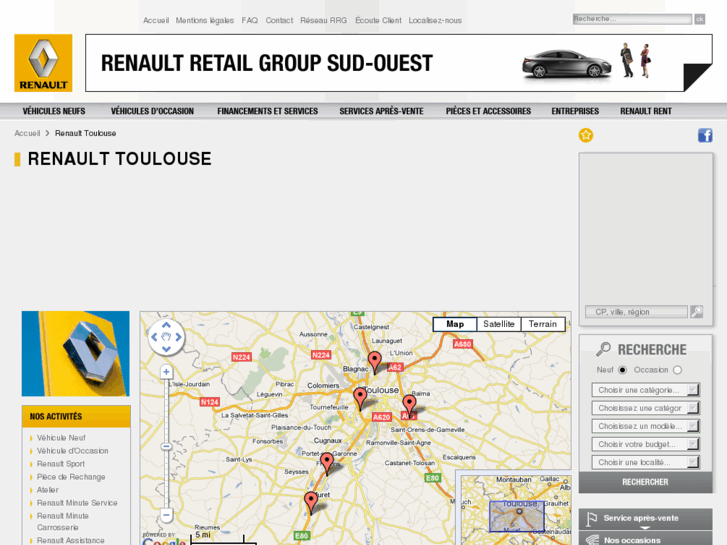This screenshot has height=545, width=727.
Task: Select the Occasion radio button
Action: coord(677,370)
